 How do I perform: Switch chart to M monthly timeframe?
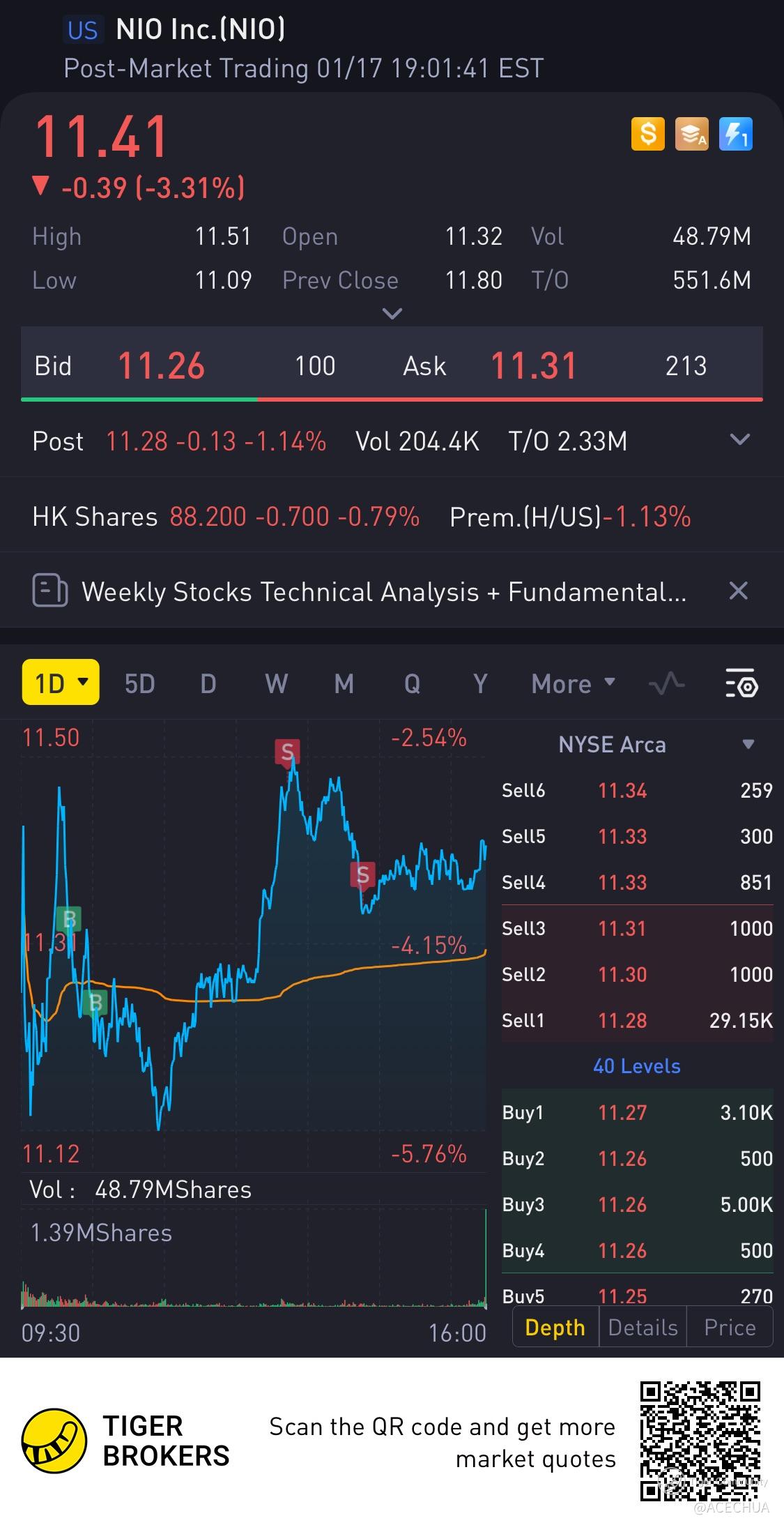(344, 684)
